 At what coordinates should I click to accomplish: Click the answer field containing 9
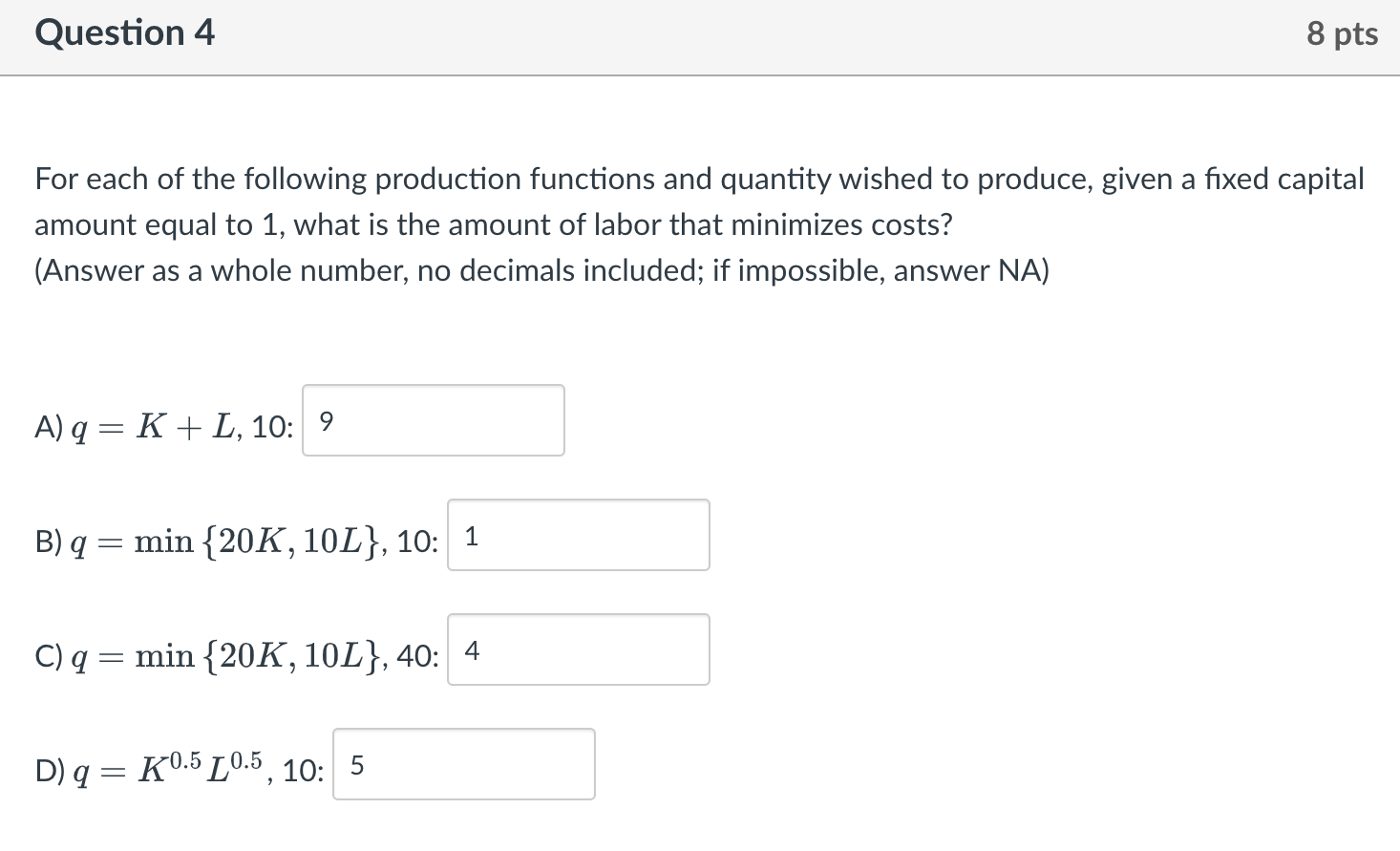tap(432, 420)
